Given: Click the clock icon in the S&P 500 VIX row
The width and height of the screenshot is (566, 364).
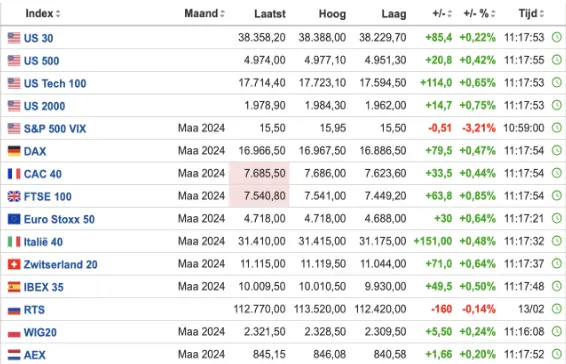Looking at the screenshot, I should point(557,128).
